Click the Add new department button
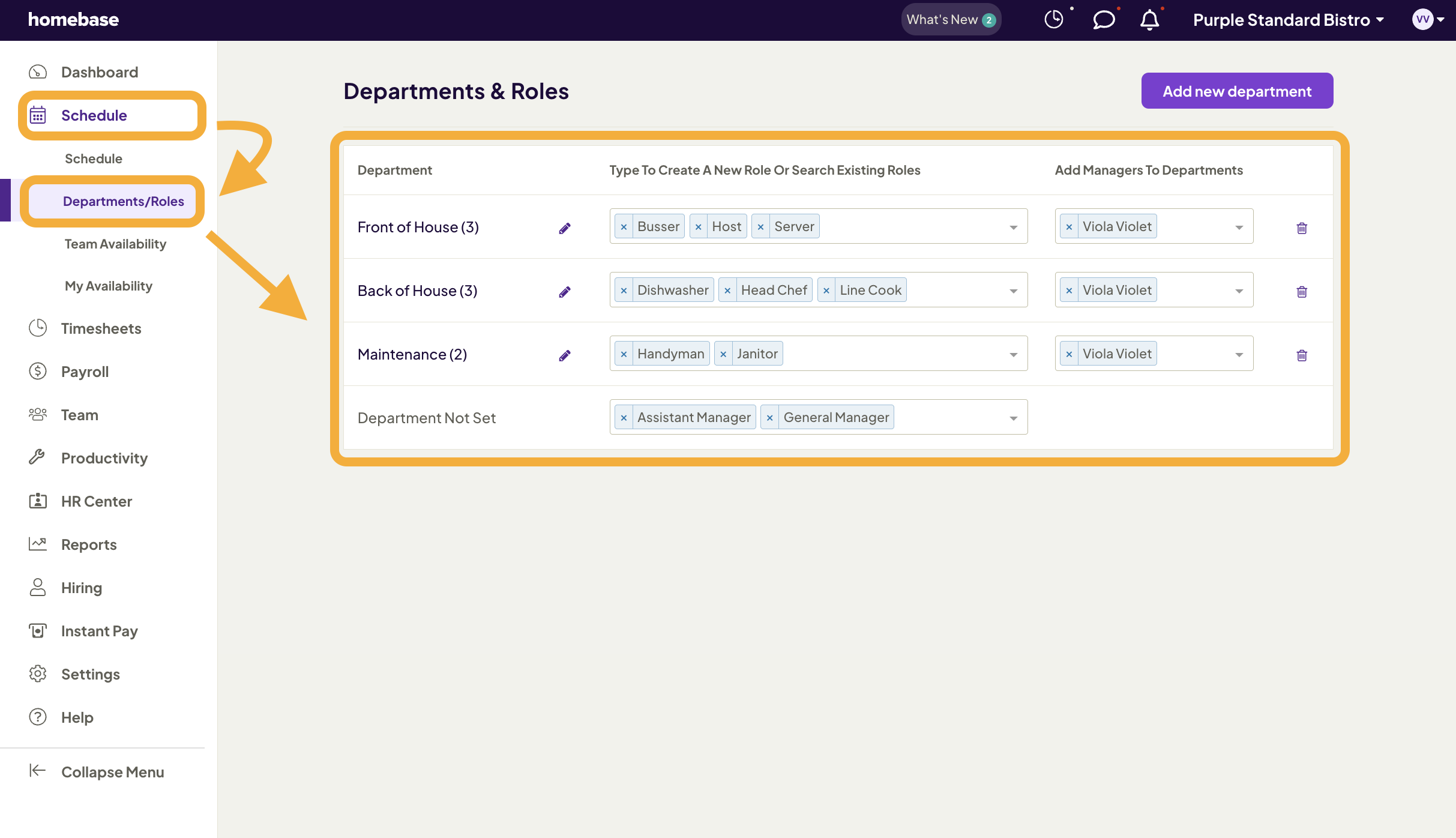Screen dimensions: 1456x838 [1237, 90]
